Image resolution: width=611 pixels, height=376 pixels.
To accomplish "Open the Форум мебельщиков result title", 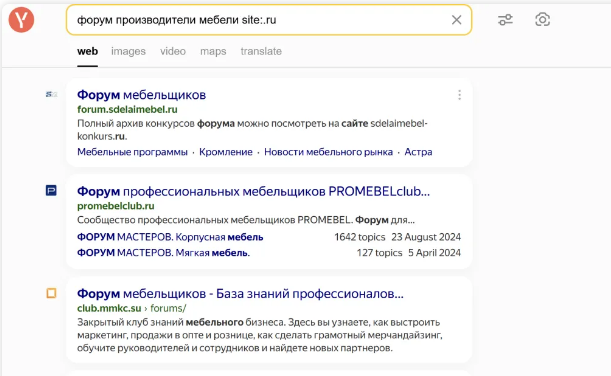I will pos(141,95).
